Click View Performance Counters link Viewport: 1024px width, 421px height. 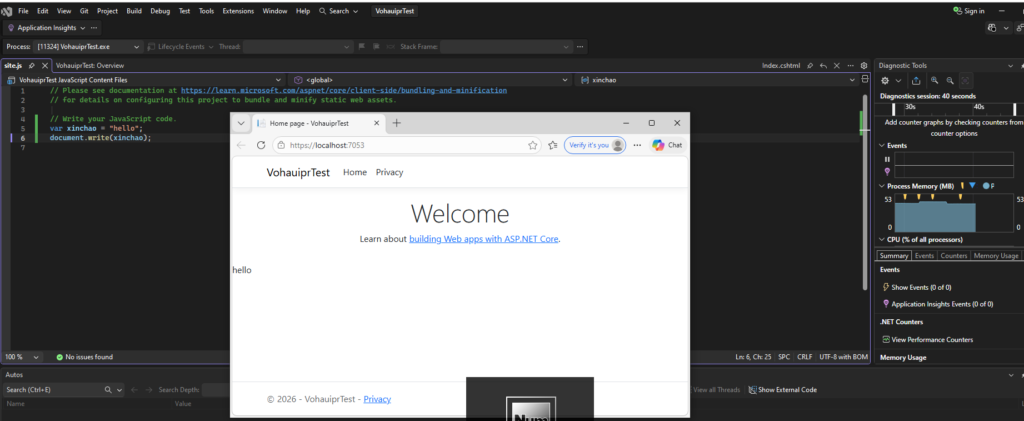931,340
